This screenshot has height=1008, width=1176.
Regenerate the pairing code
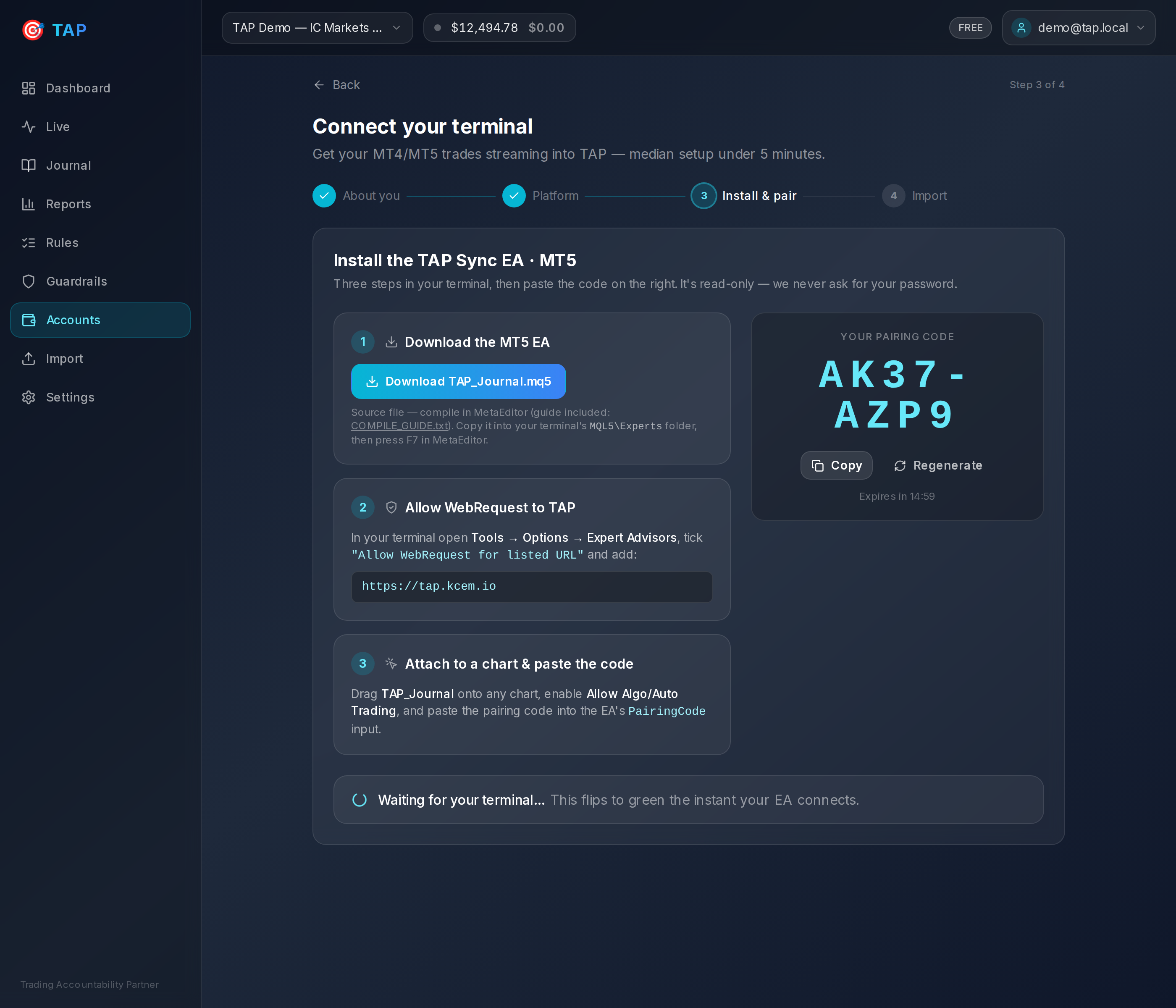(x=937, y=465)
